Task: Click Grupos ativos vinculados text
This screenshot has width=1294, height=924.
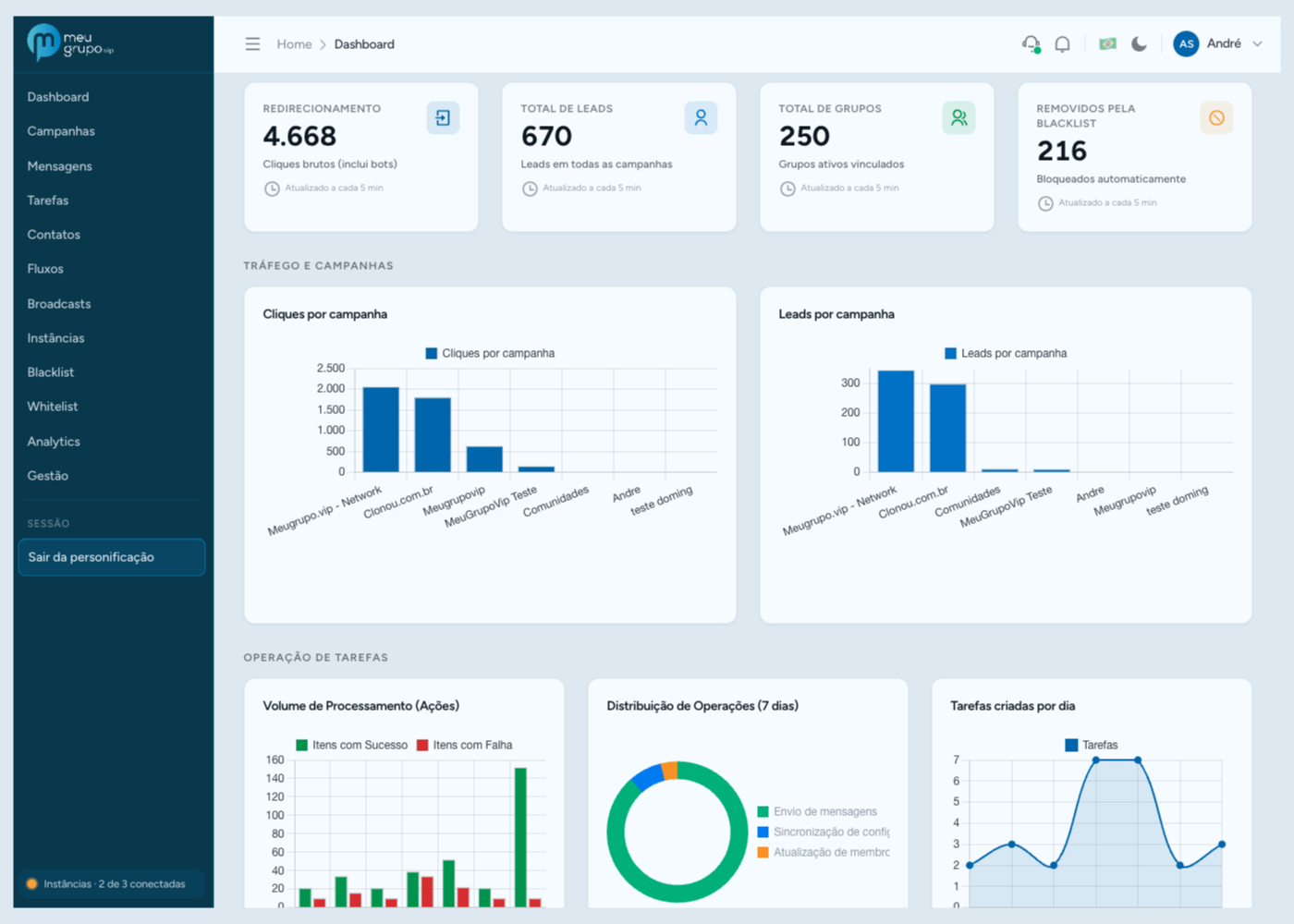Action: coord(841,164)
